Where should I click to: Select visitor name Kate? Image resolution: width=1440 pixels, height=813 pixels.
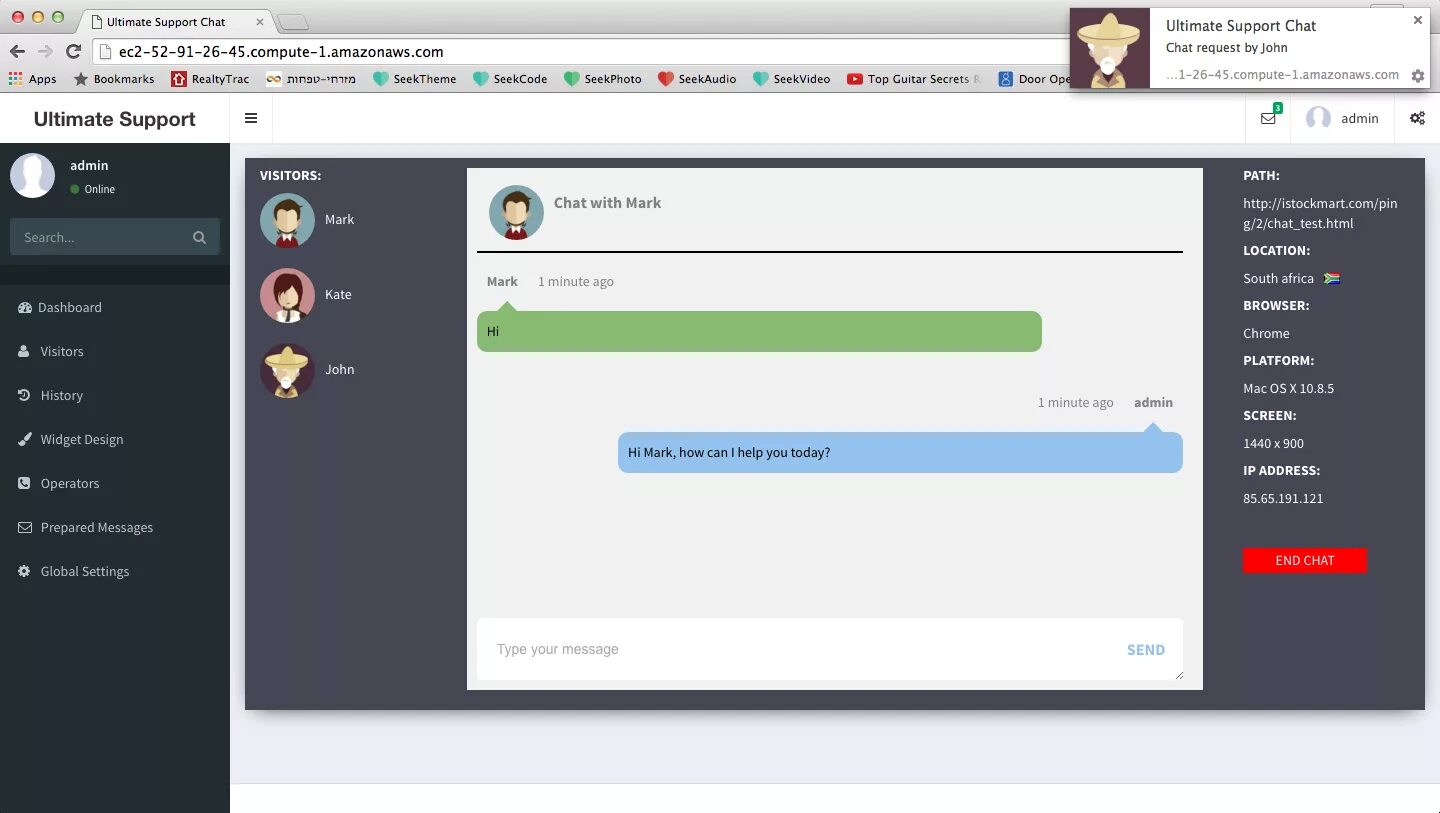(338, 294)
